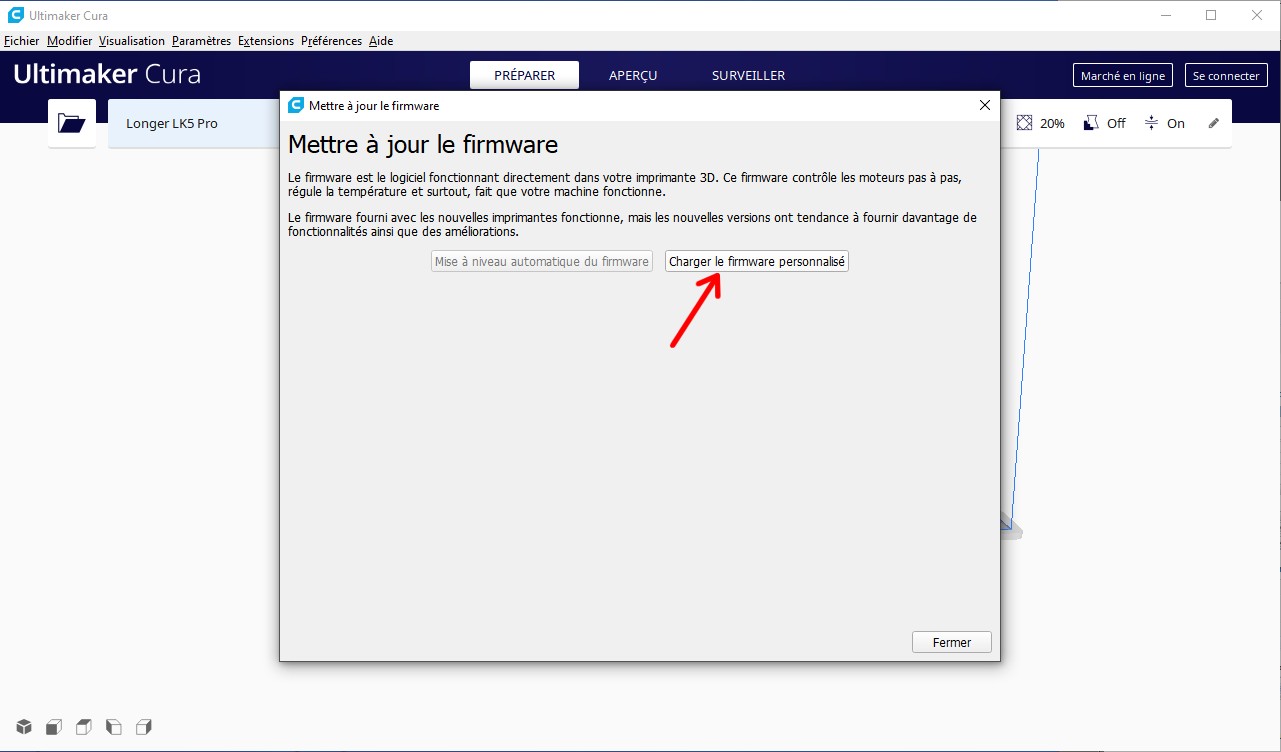1281x752 pixels.
Task: Click the Mettre à jour le firmware heading
Action: pos(423,145)
